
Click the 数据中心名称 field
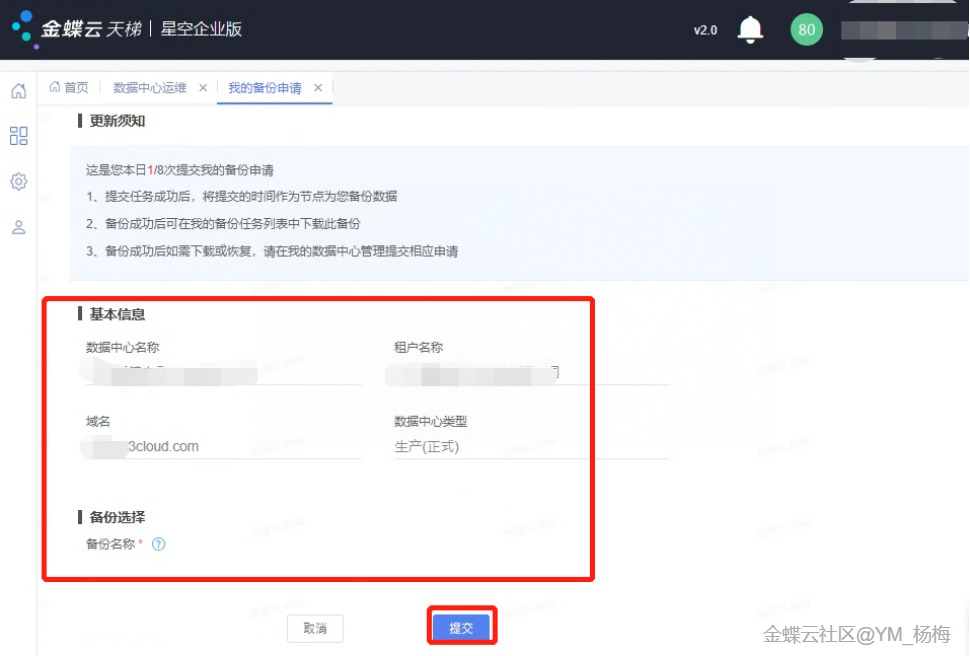223,373
